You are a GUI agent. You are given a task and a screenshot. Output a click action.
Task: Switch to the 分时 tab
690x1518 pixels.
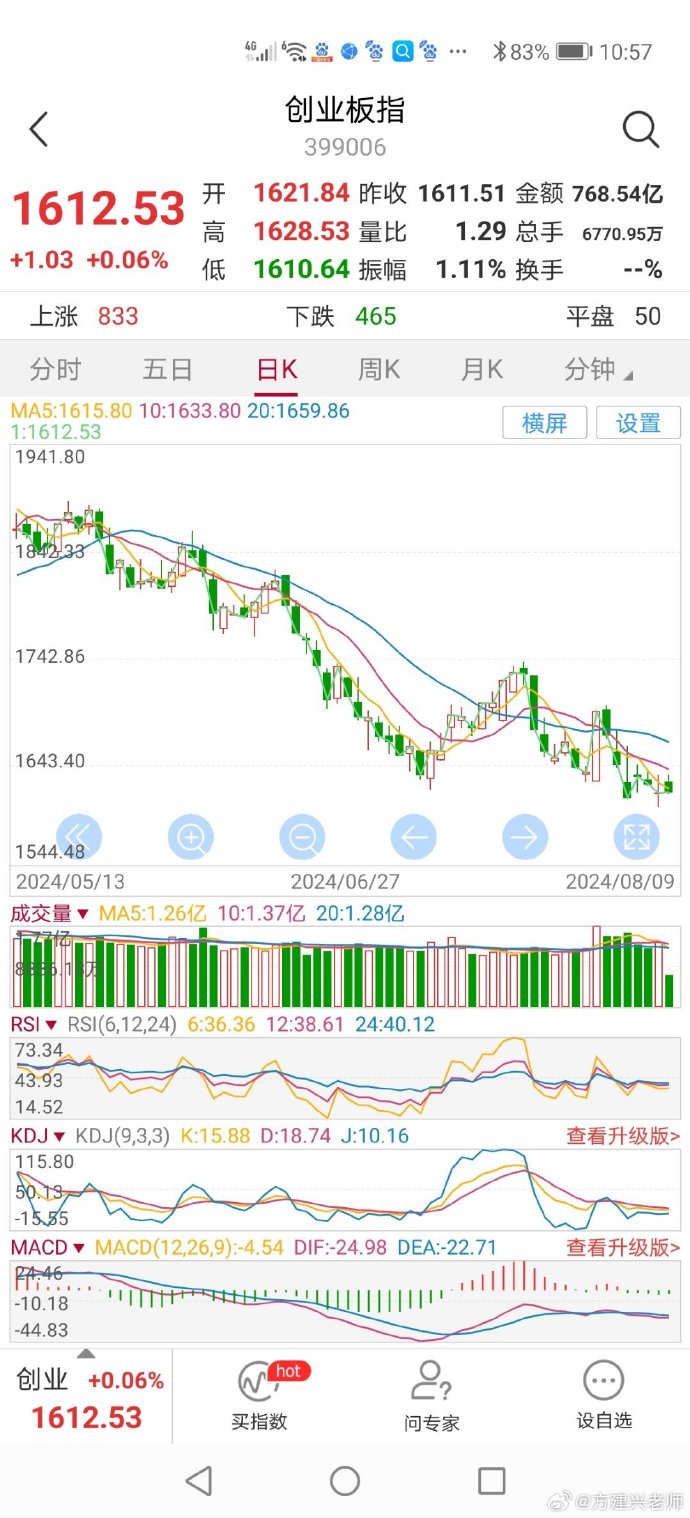point(55,370)
